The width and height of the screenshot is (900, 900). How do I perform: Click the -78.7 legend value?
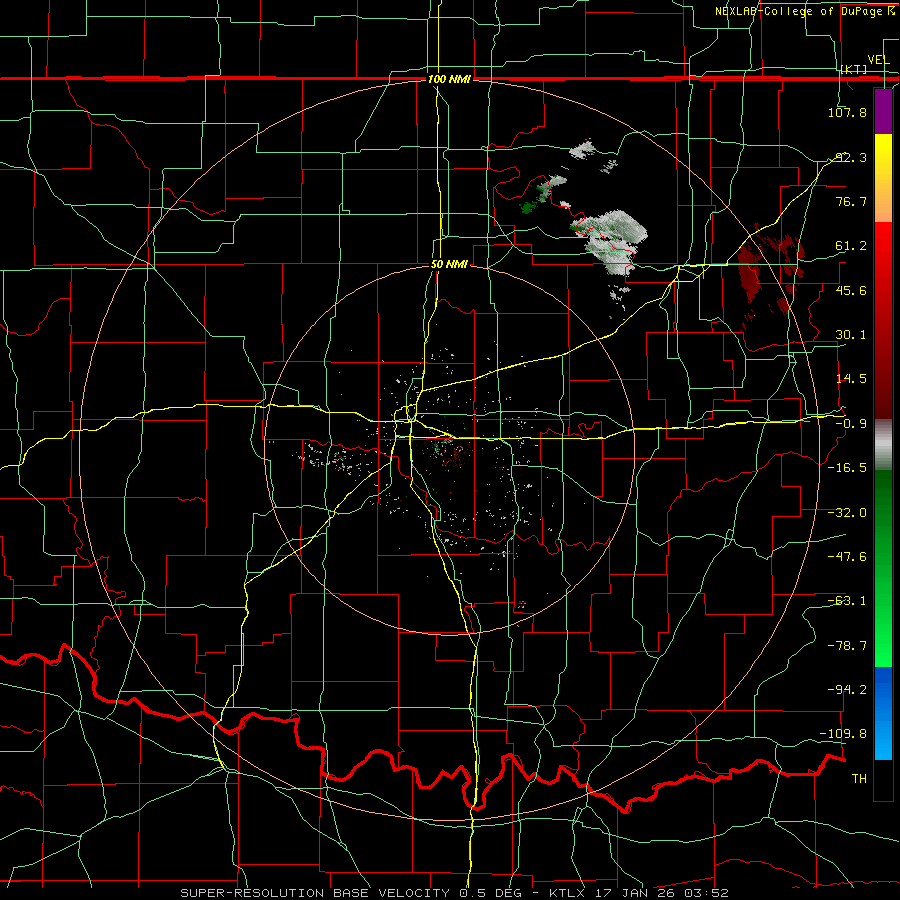click(x=847, y=646)
